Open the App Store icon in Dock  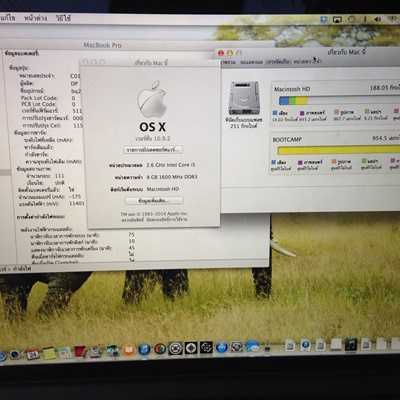tap(222, 347)
